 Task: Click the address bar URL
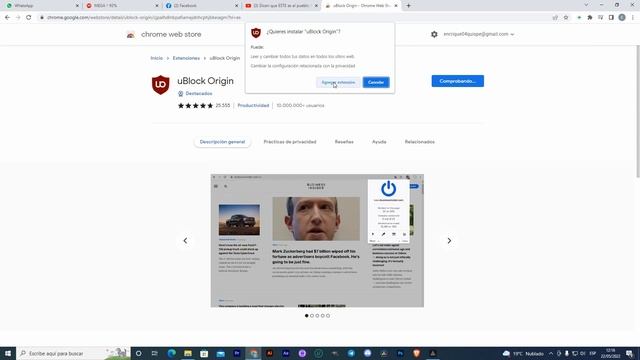click(x=144, y=18)
